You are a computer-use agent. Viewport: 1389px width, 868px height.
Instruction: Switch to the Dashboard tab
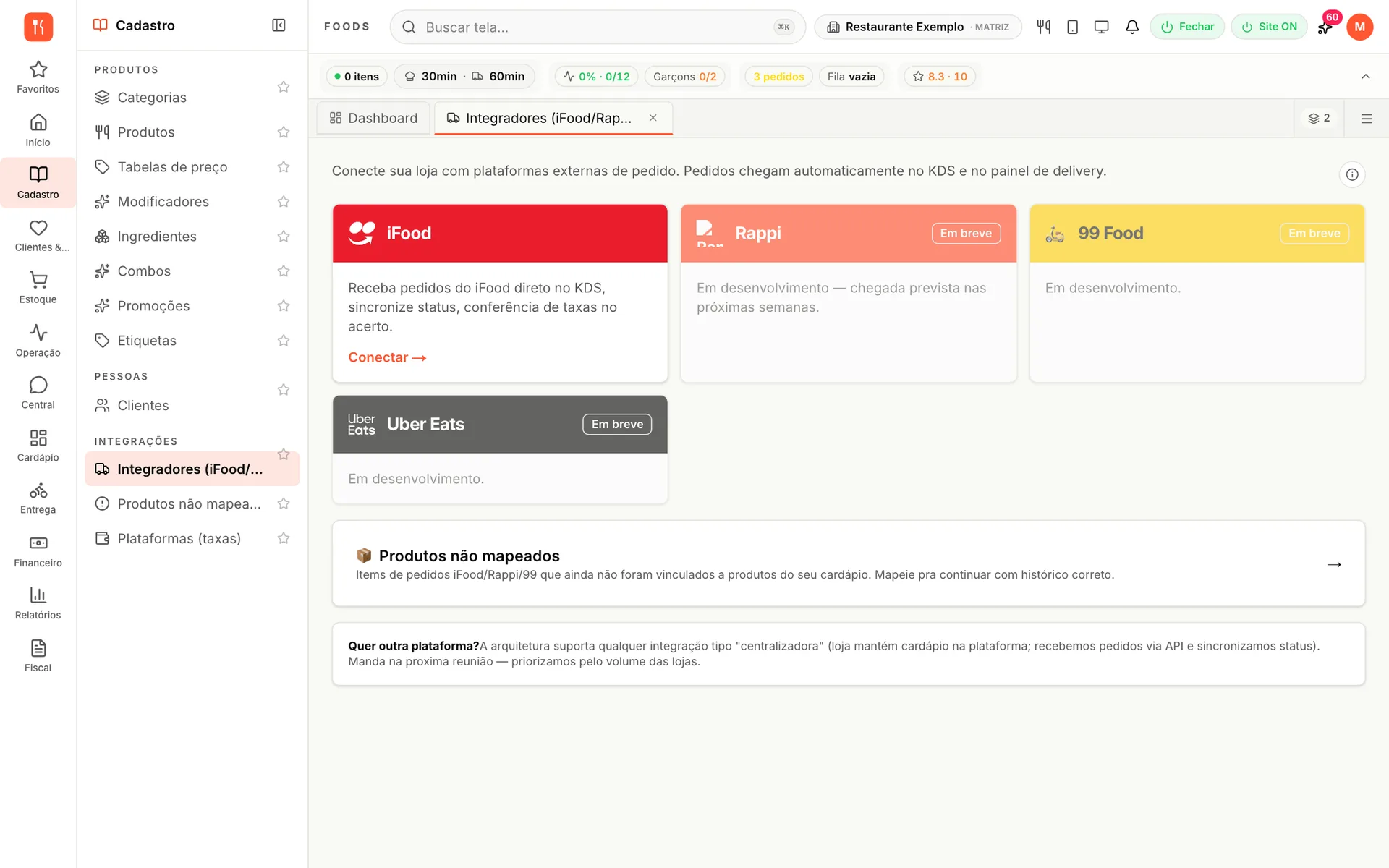click(x=373, y=118)
